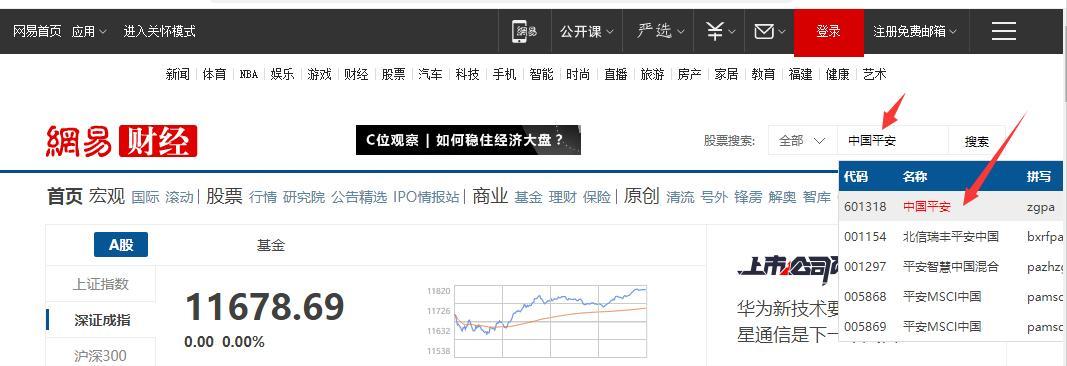
Task: Open the 汽车 channel
Action: click(x=430, y=74)
